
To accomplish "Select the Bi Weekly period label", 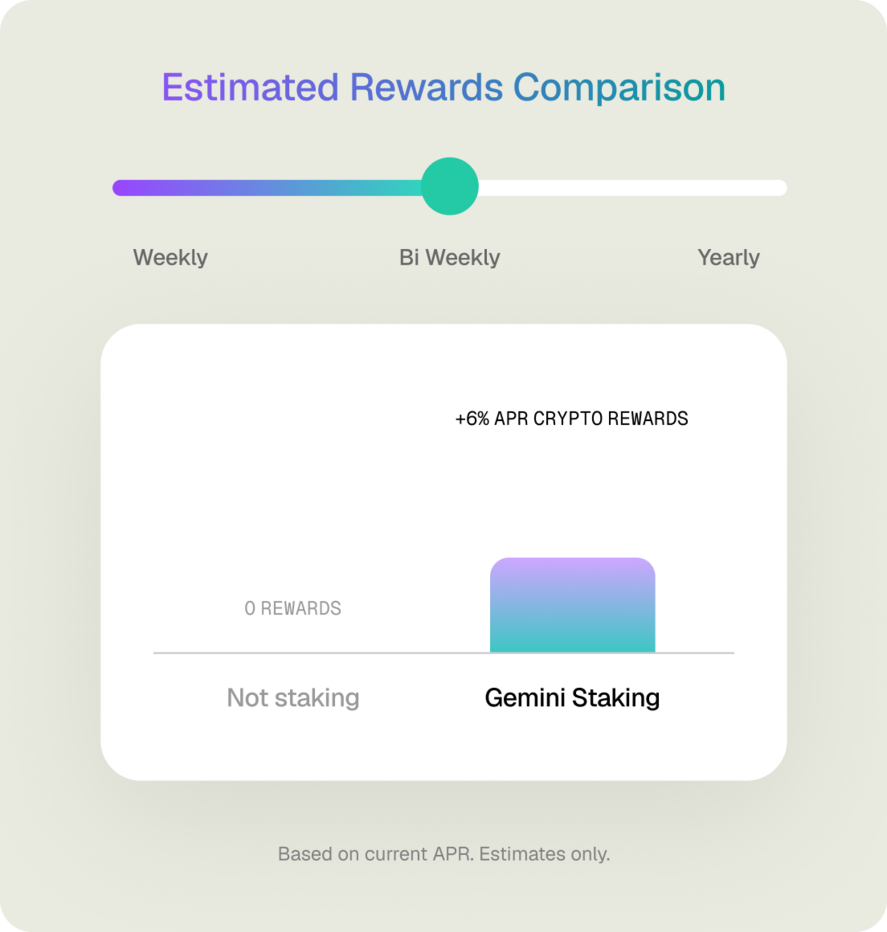I will click(449, 258).
